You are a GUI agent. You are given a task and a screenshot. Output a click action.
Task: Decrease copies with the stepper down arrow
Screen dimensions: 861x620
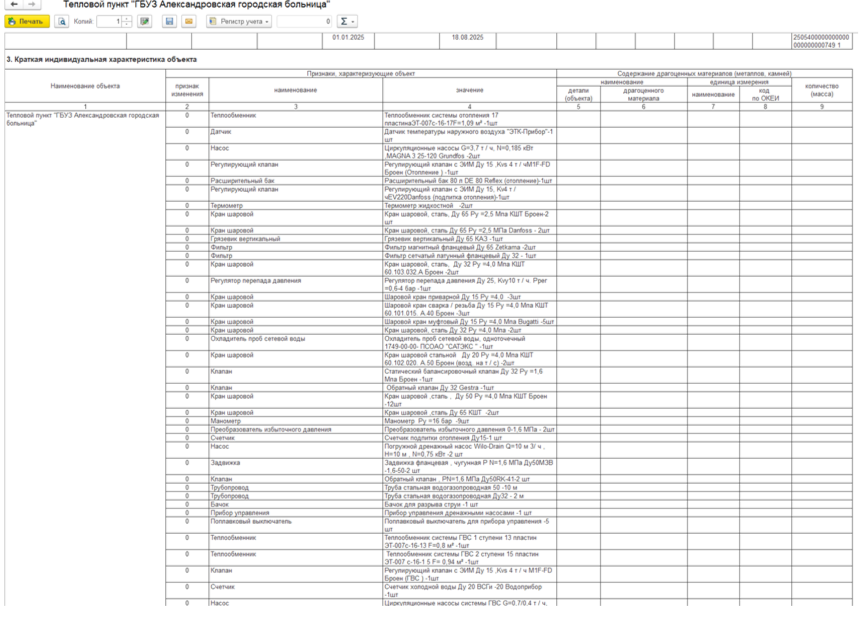127,25
